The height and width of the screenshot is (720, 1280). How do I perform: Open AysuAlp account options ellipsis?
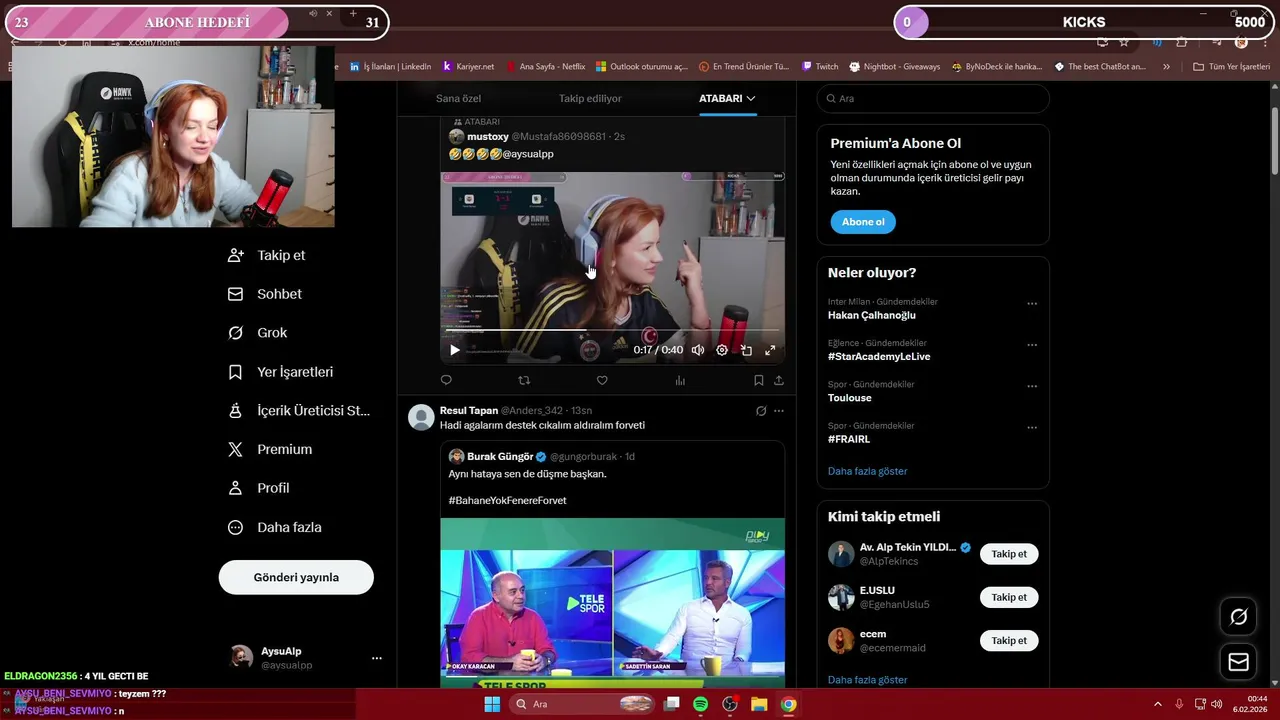tap(377, 658)
